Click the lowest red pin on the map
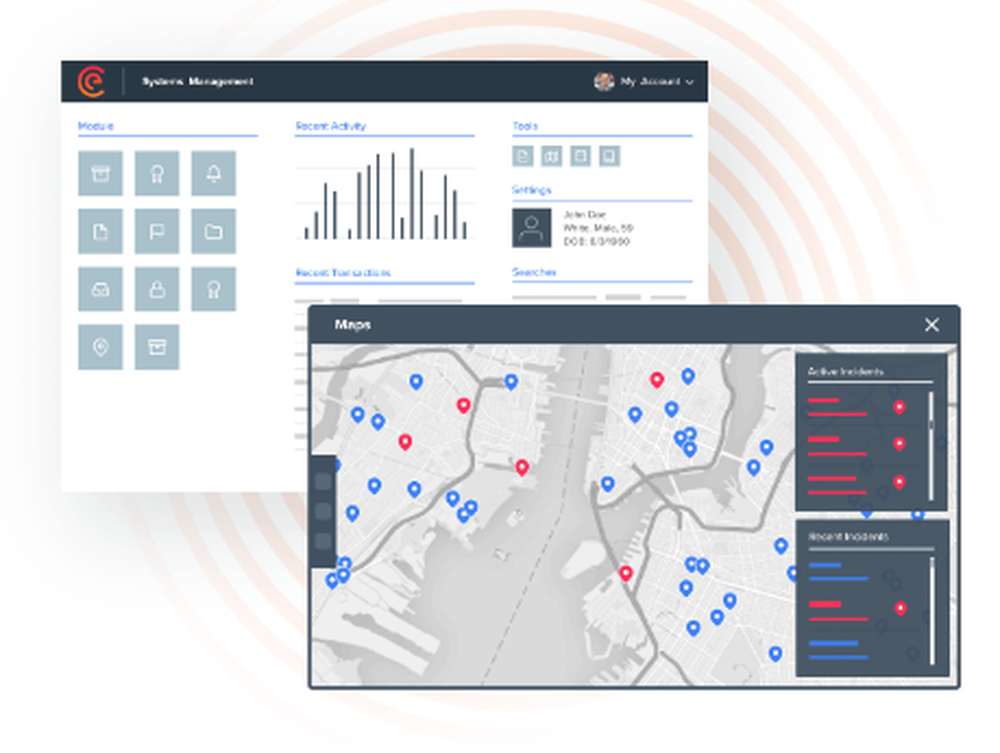 (x=626, y=573)
